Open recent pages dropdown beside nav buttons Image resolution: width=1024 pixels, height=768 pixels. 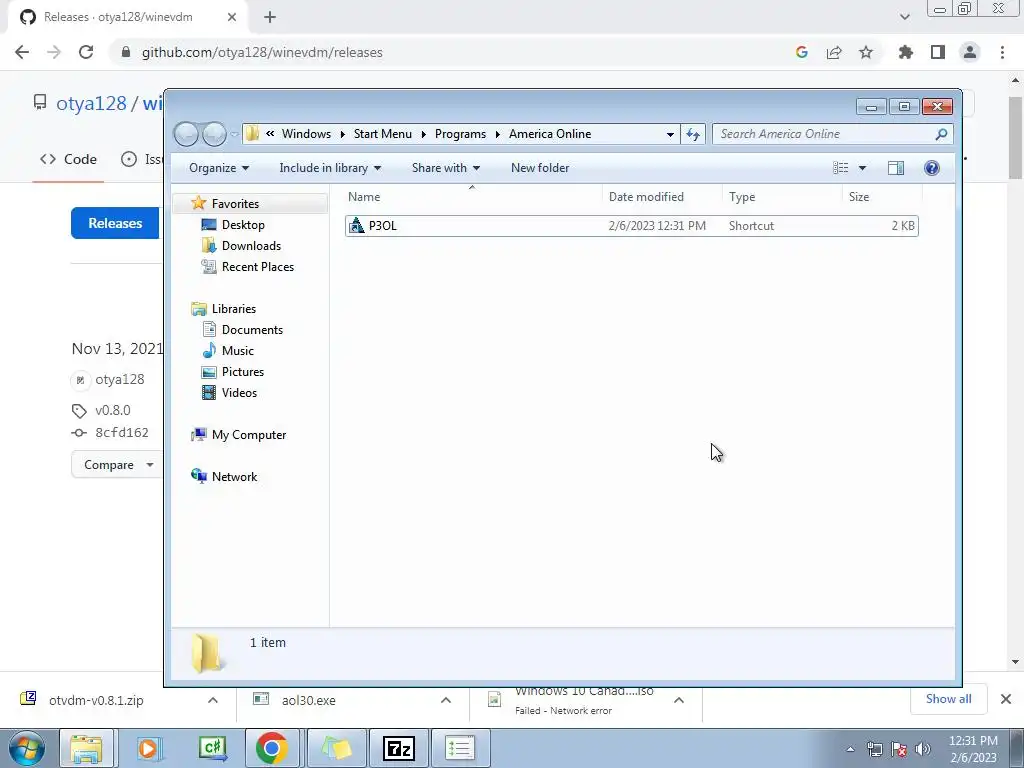coord(234,135)
